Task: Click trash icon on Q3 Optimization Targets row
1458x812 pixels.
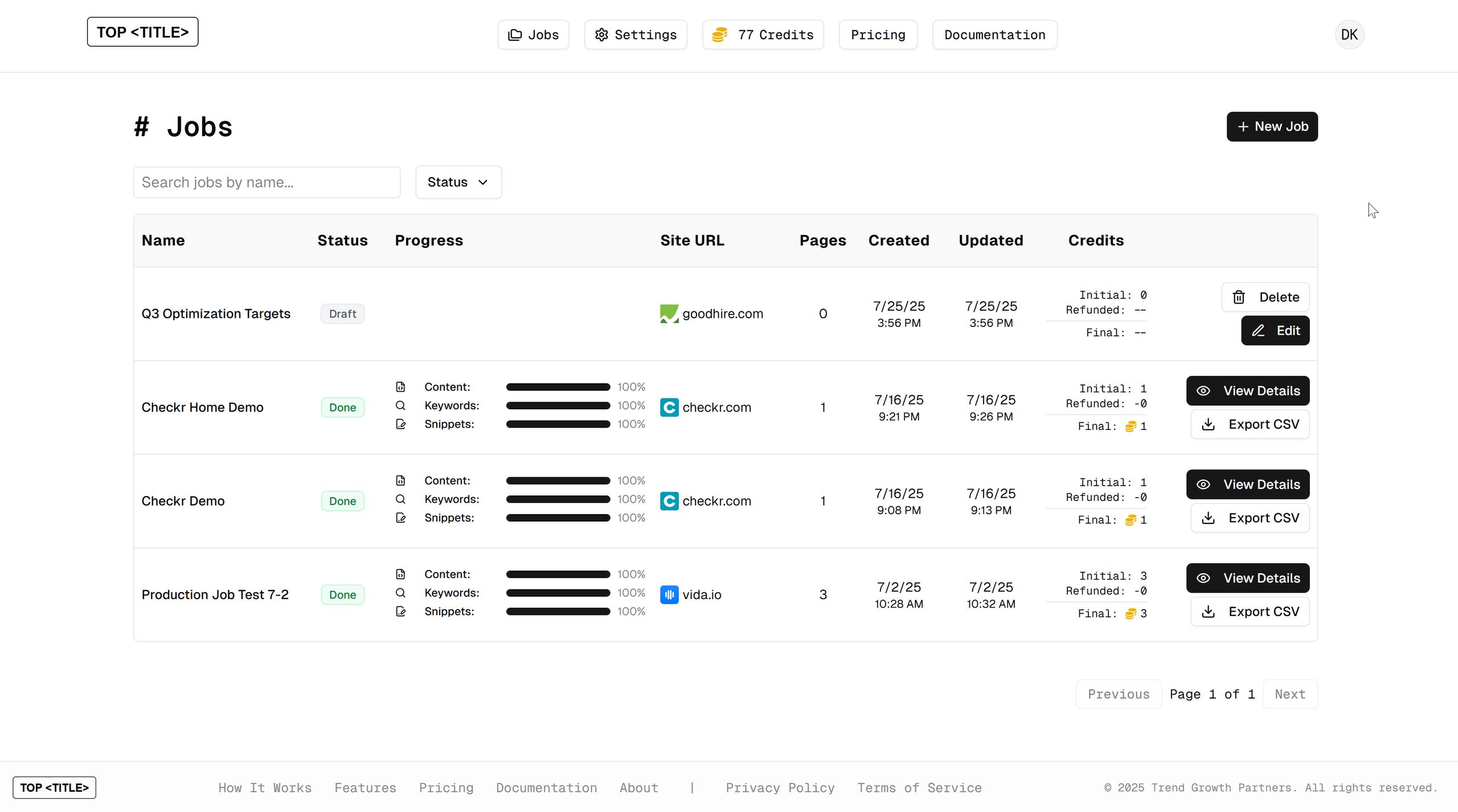Action: click(1239, 297)
